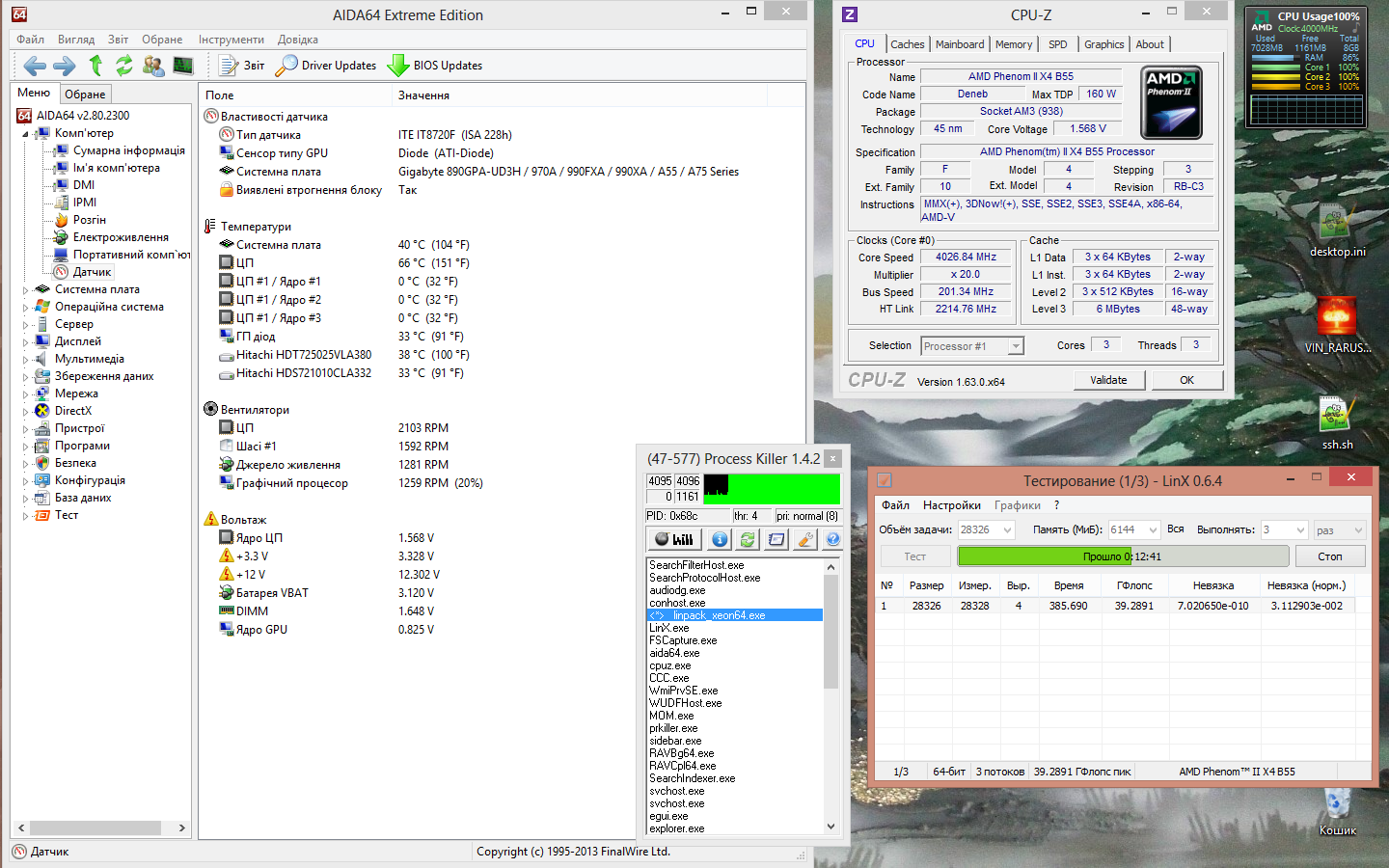This screenshot has height=868, width=1389.
Task: Refresh the Process Killer process list
Action: coord(748,539)
